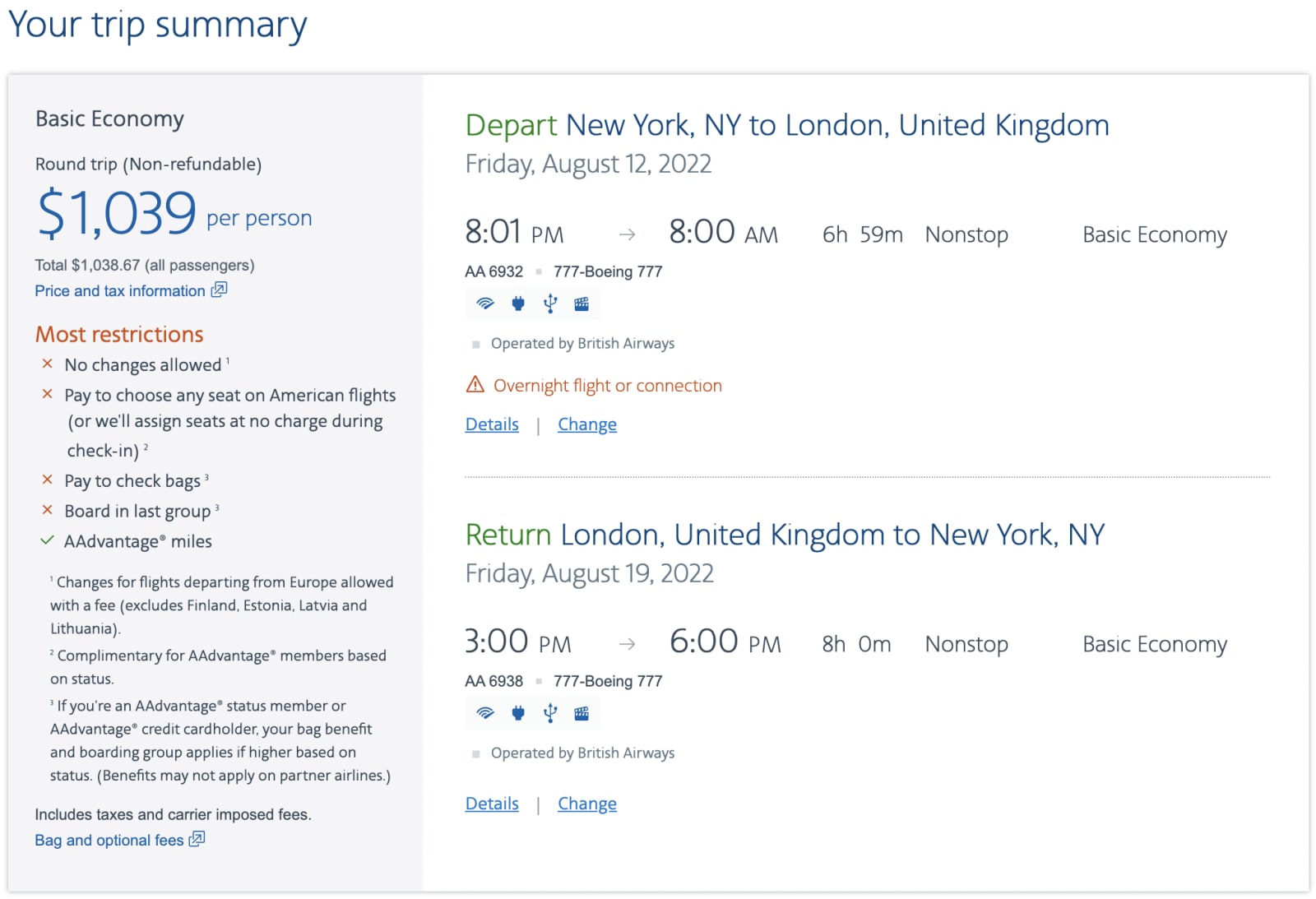Open Price and tax information link
This screenshot has width=1316, height=899.
point(120,290)
